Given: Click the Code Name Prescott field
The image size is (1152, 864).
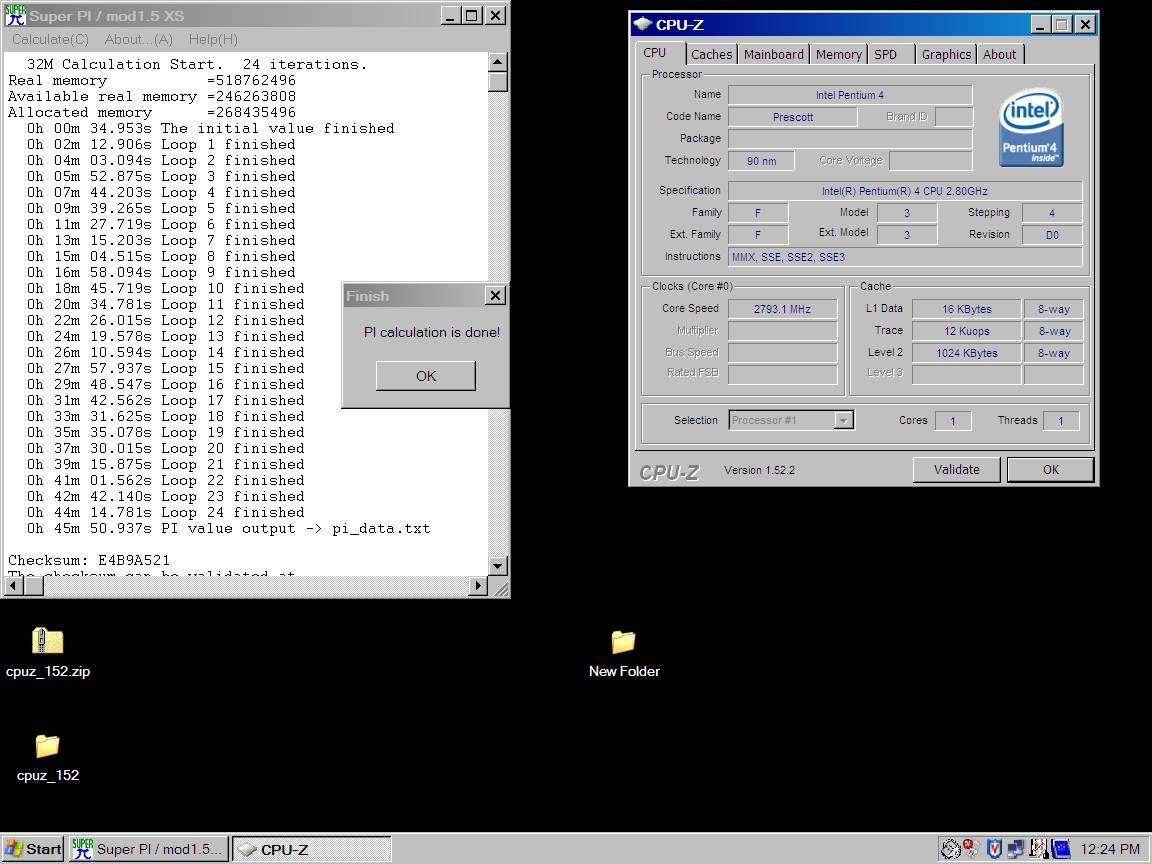Looking at the screenshot, I should (792, 117).
